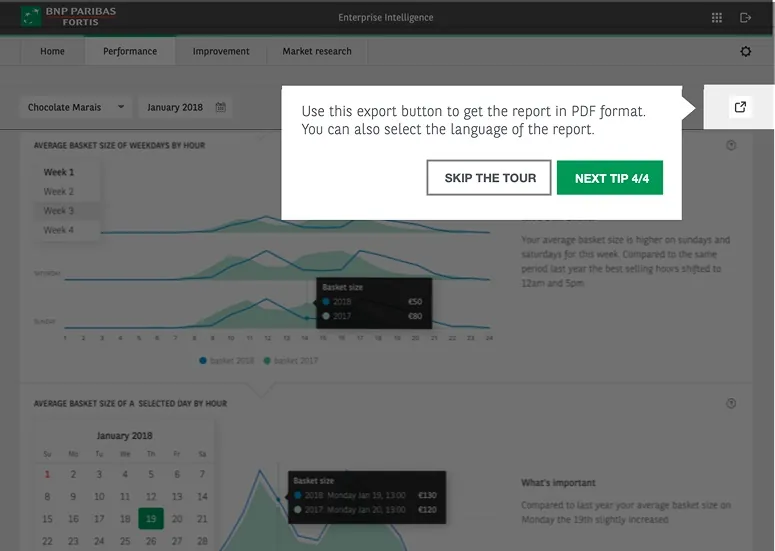Pick day 12 in the calendar

pyautogui.click(x=151, y=497)
